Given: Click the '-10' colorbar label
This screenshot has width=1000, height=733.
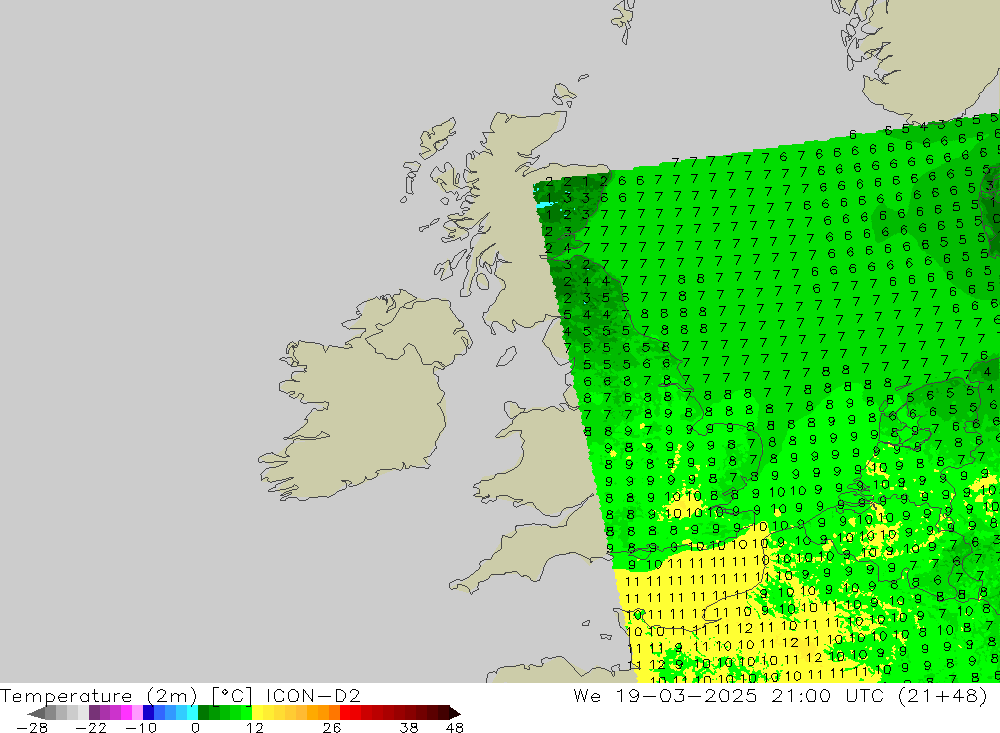Looking at the screenshot, I should [140, 727].
